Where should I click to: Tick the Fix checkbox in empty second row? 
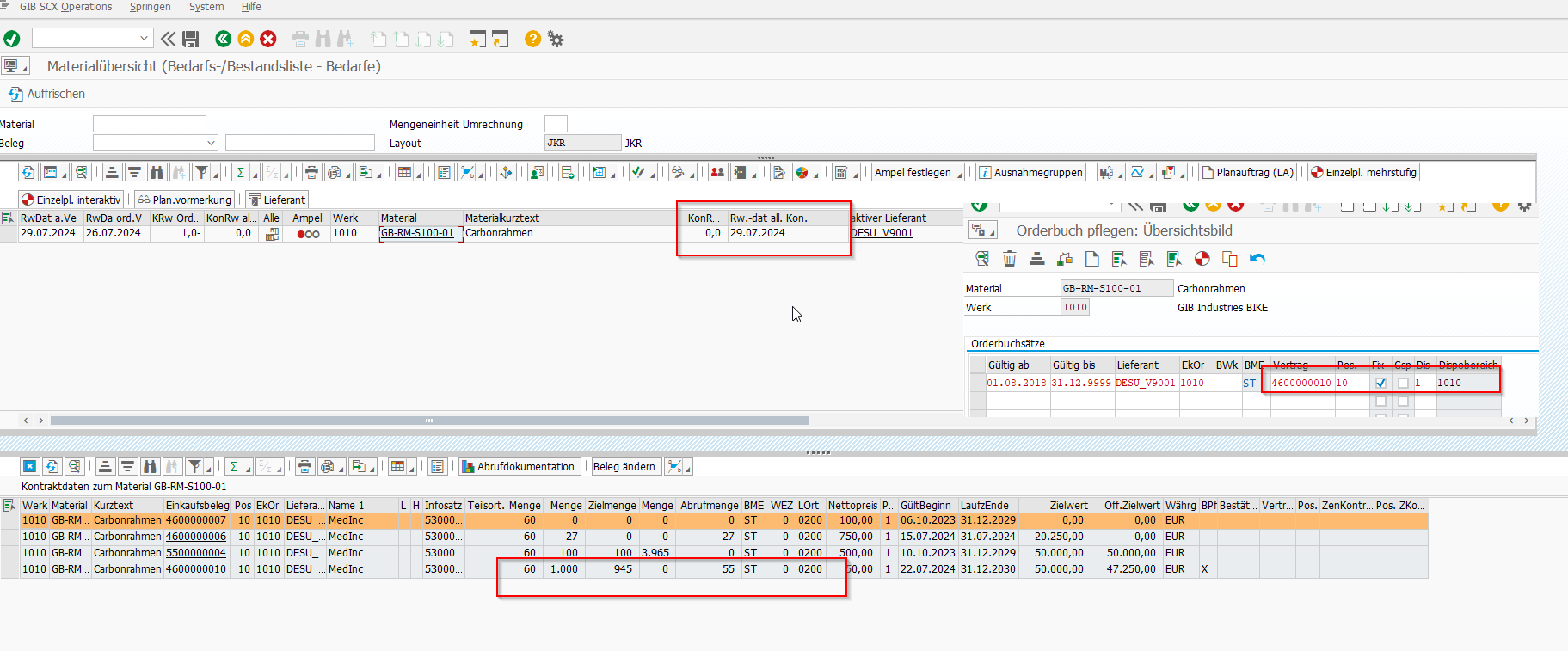[x=1380, y=401]
